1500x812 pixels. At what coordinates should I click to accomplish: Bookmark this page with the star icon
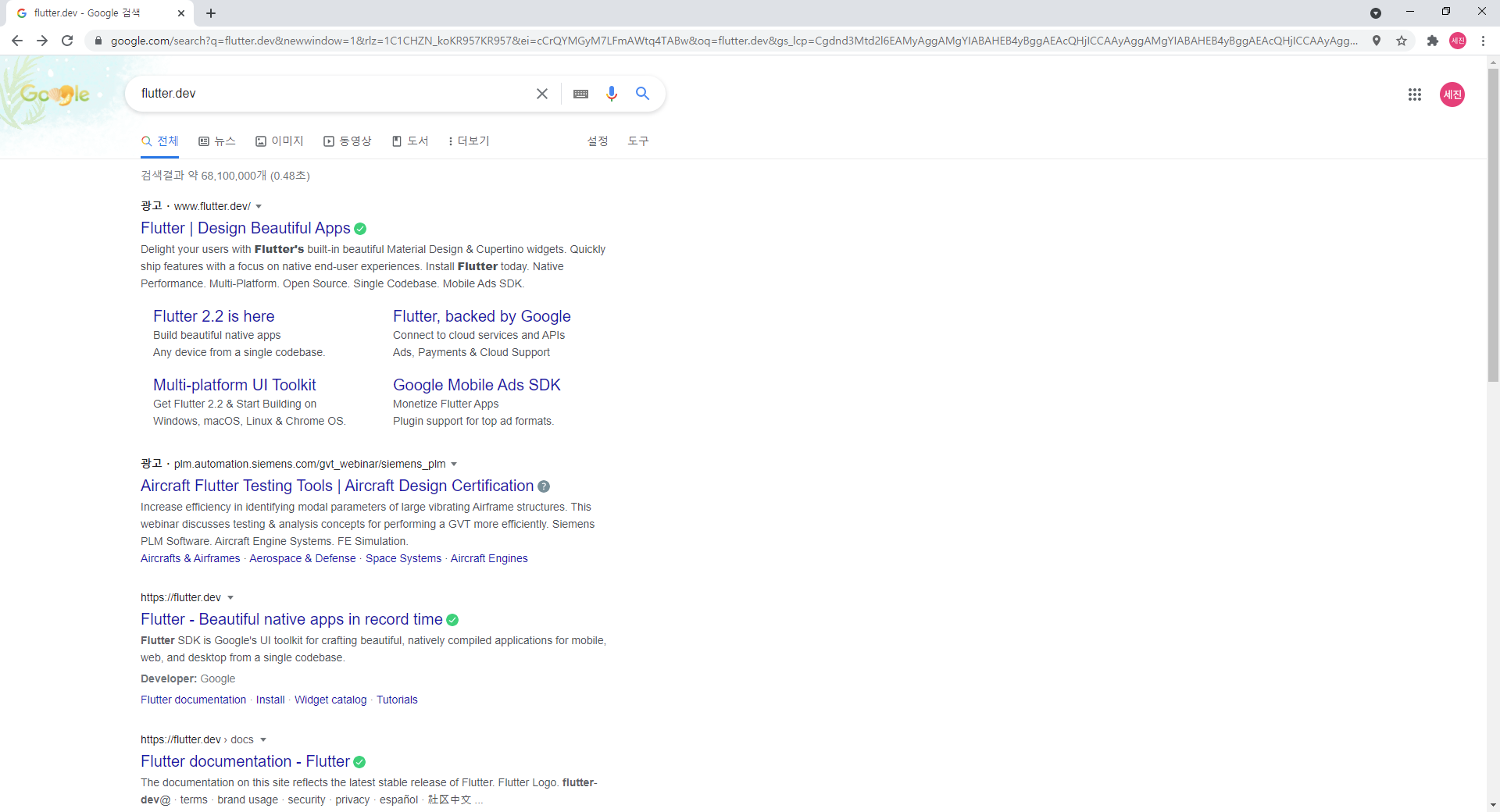(1402, 41)
